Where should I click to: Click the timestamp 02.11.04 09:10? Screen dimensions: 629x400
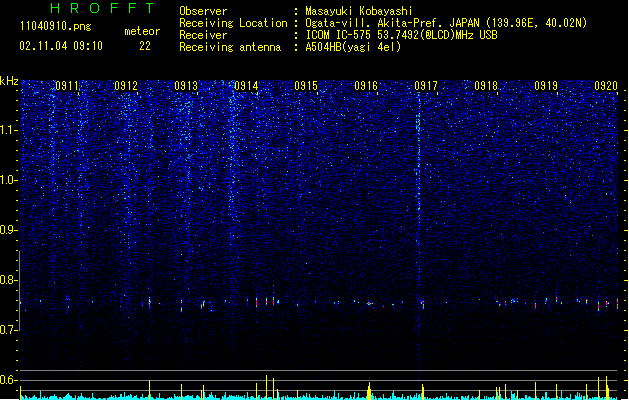61,46
